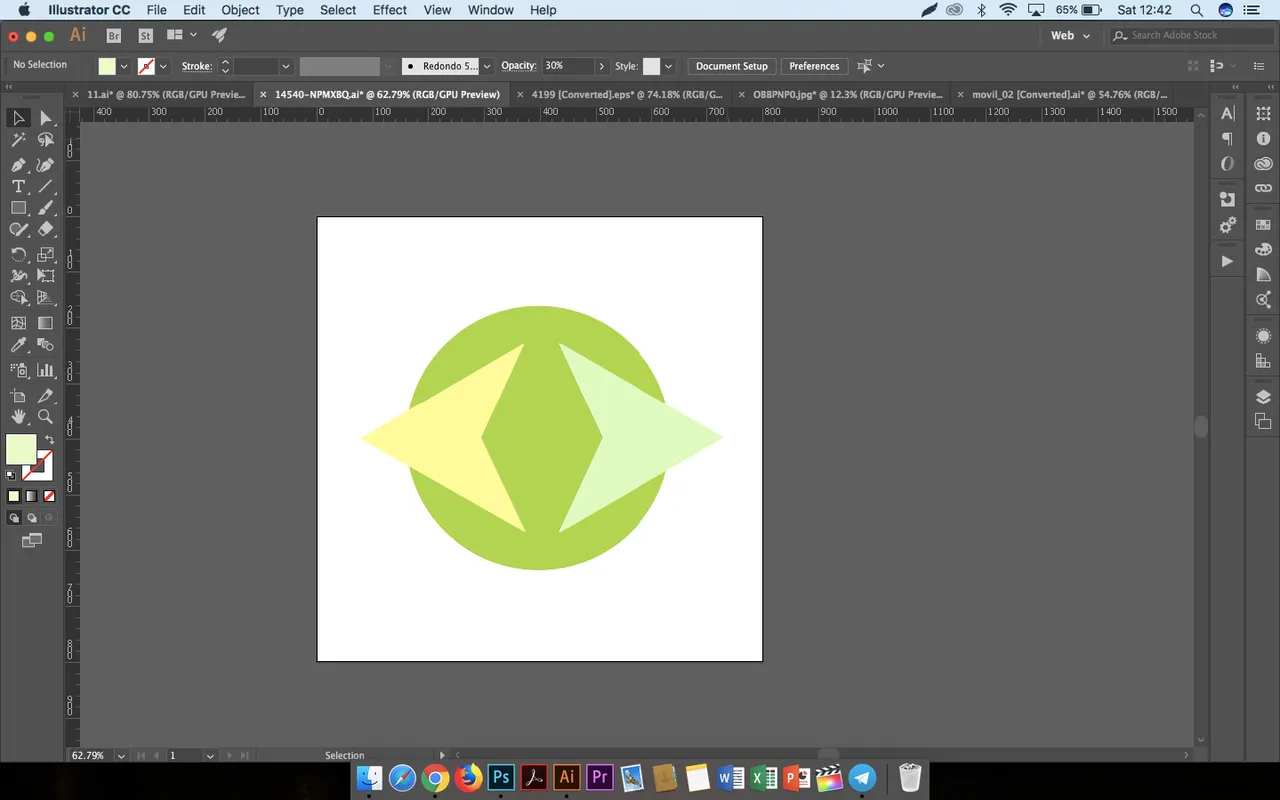Viewport: 1280px width, 800px height.
Task: Open the Creative Cloud Libraries panel
Action: (1263, 163)
